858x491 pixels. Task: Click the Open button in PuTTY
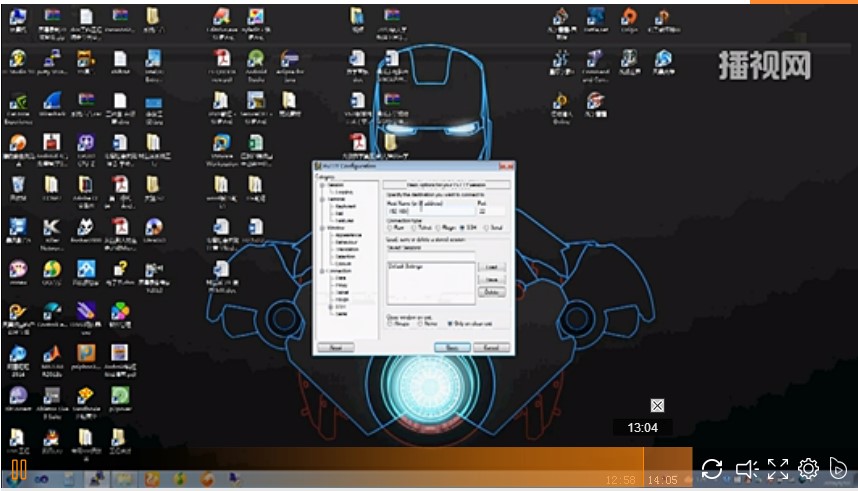click(453, 348)
